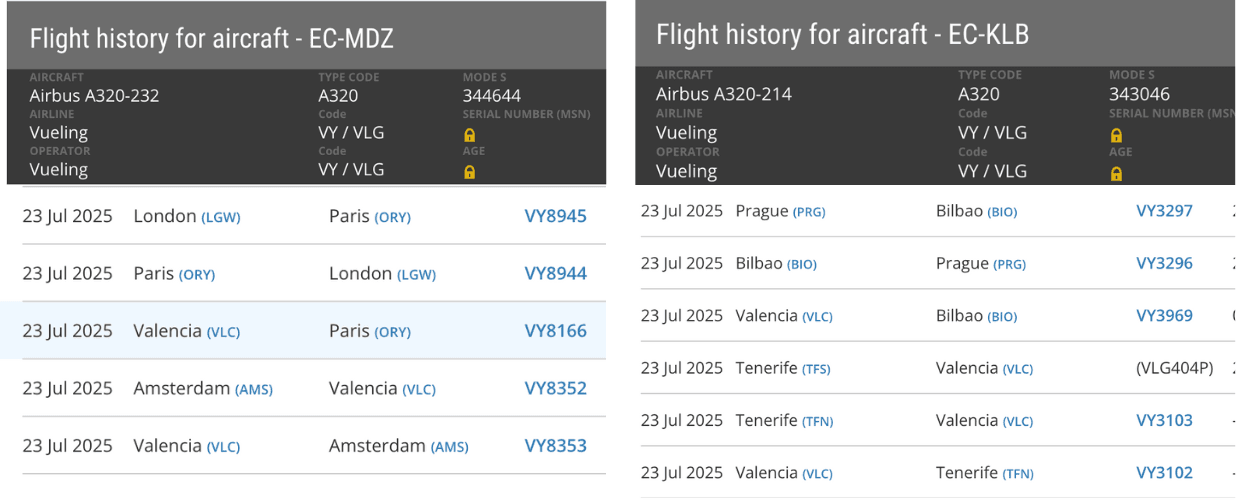Open flight VY3969 link

(x=1164, y=315)
